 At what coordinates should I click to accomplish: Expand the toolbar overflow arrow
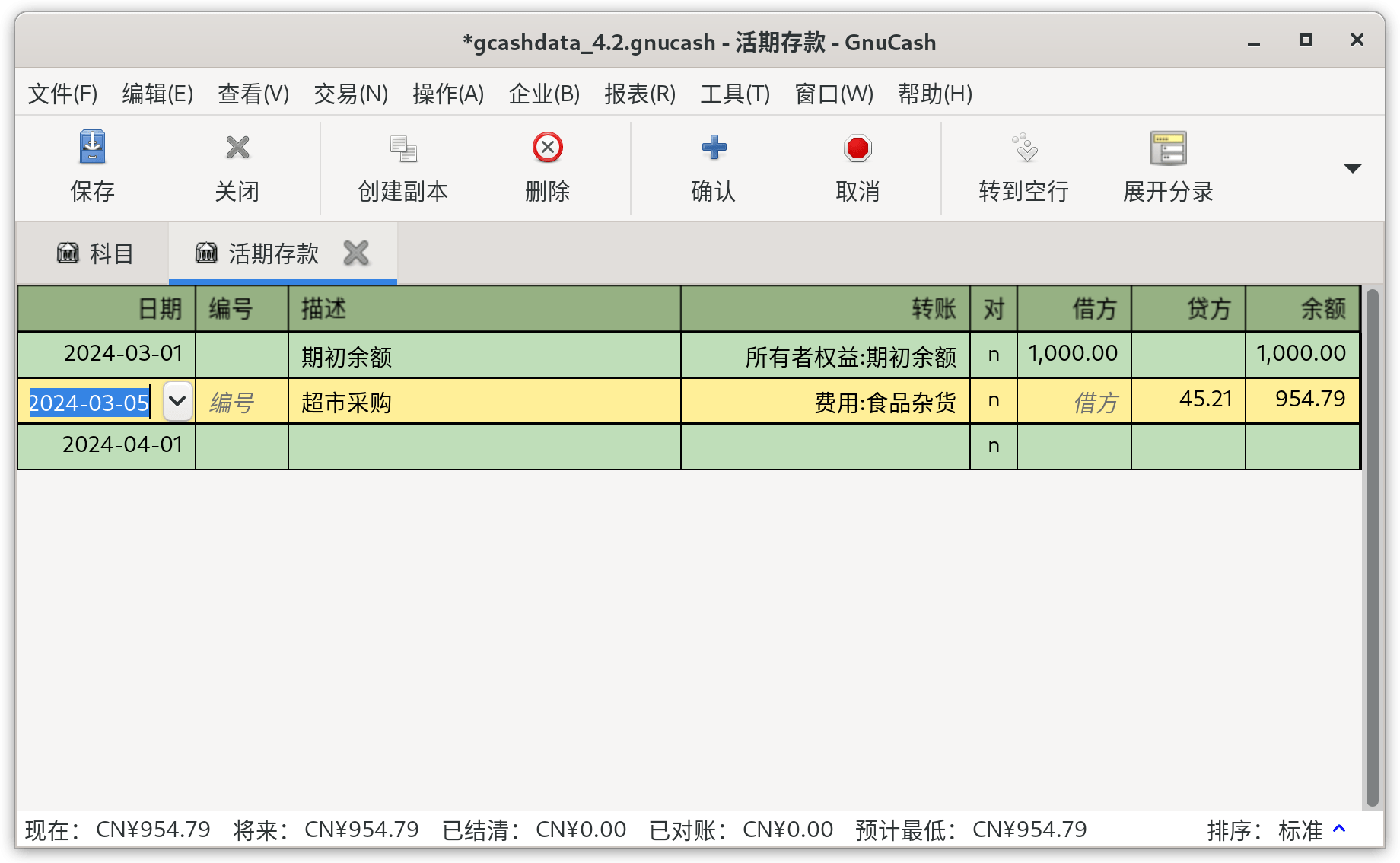1352,168
